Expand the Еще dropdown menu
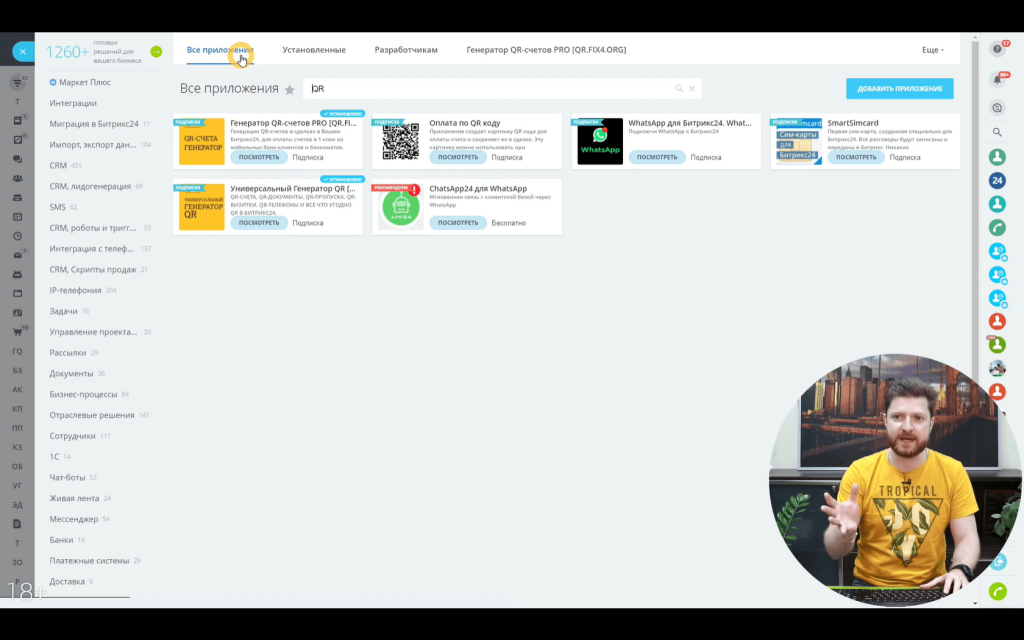The width and height of the screenshot is (1024, 640). [933, 50]
